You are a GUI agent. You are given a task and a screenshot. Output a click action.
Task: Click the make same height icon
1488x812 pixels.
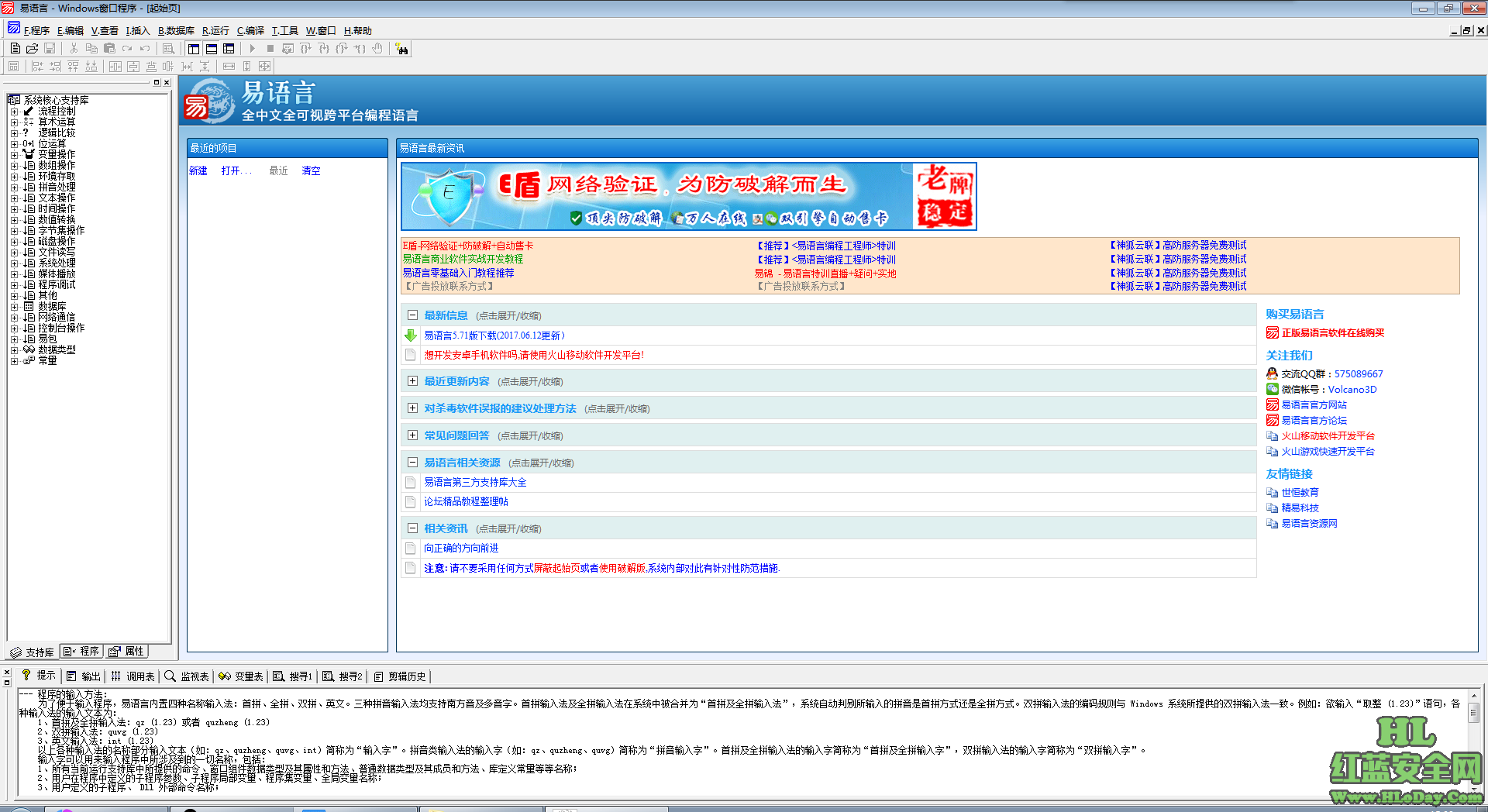pyautogui.click(x=246, y=66)
